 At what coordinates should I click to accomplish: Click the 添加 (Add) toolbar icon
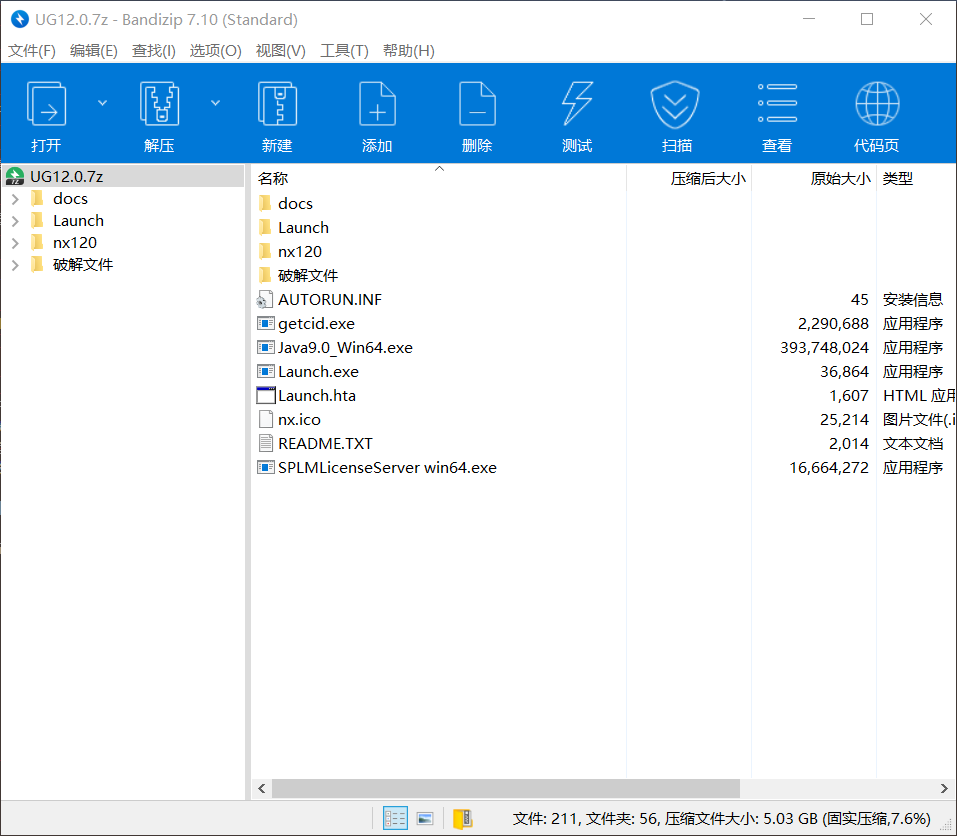pos(377,104)
